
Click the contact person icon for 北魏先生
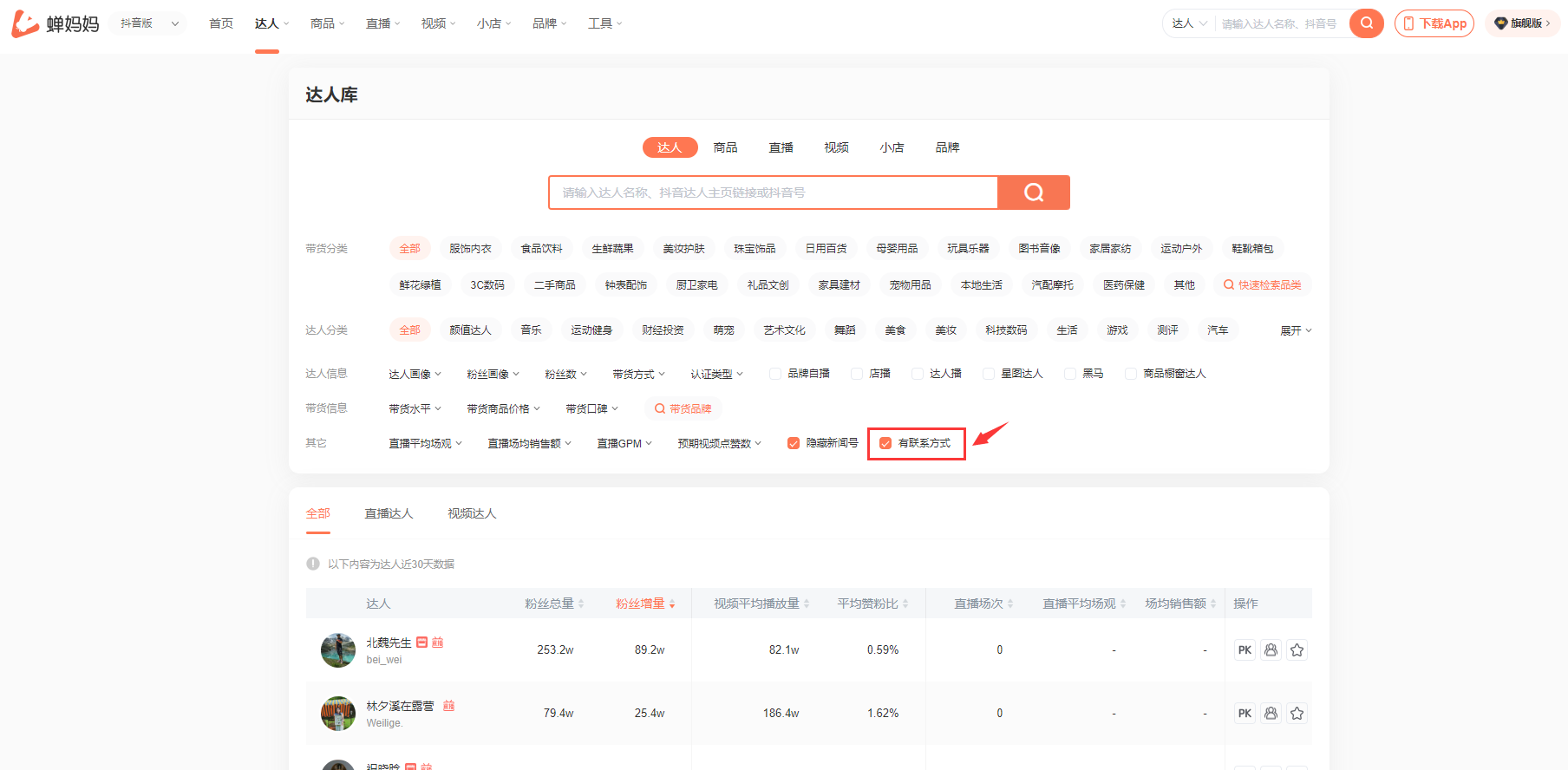click(x=1271, y=650)
